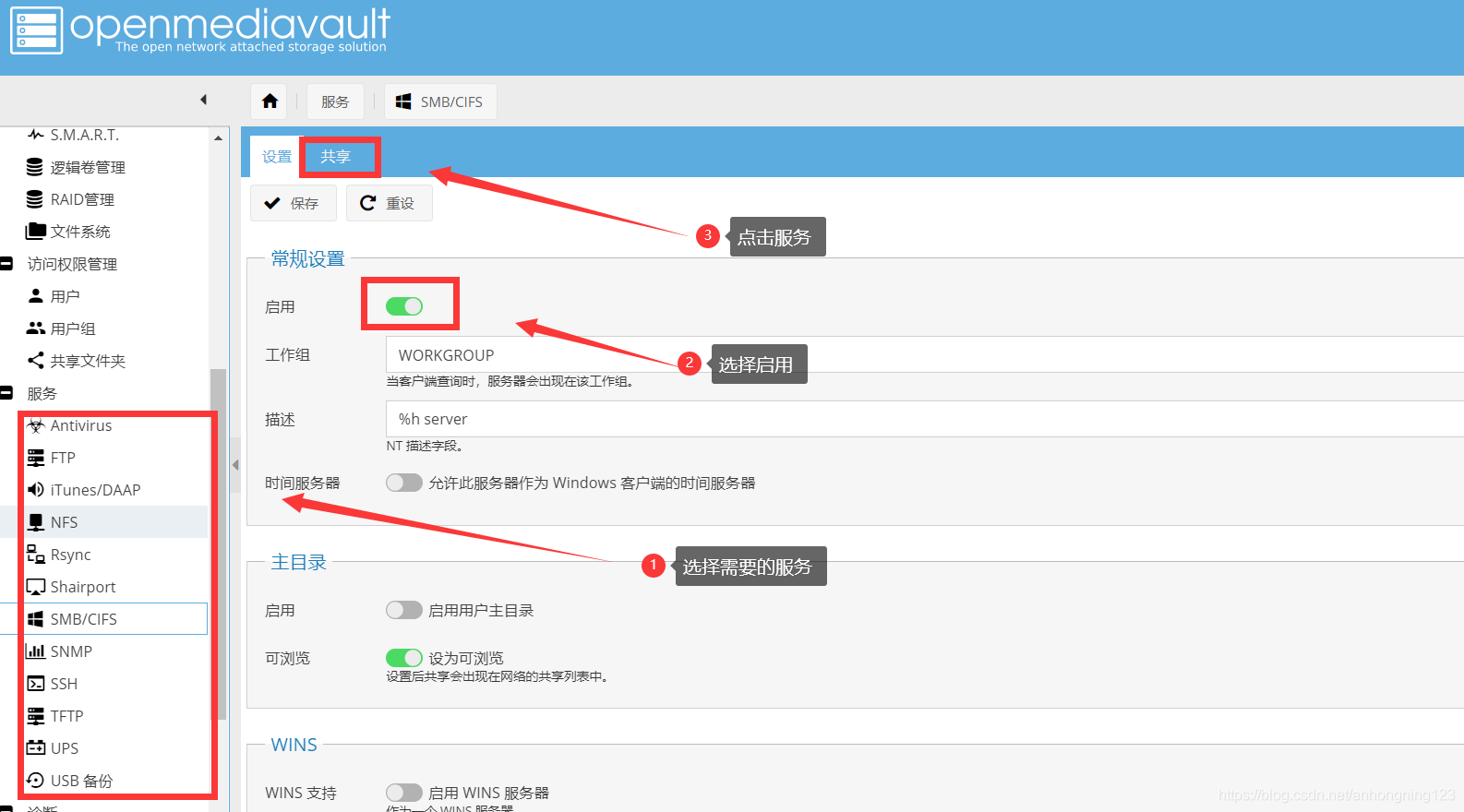Open 文件系统 folder icon

coord(36,231)
